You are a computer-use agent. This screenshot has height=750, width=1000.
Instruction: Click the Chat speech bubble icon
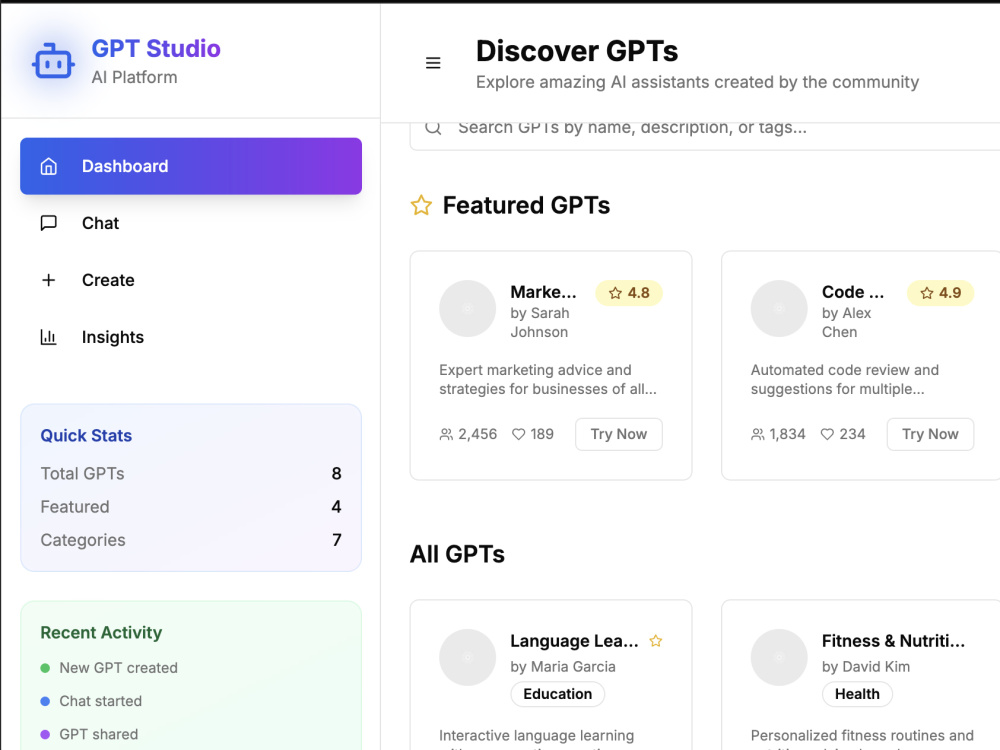[48, 223]
